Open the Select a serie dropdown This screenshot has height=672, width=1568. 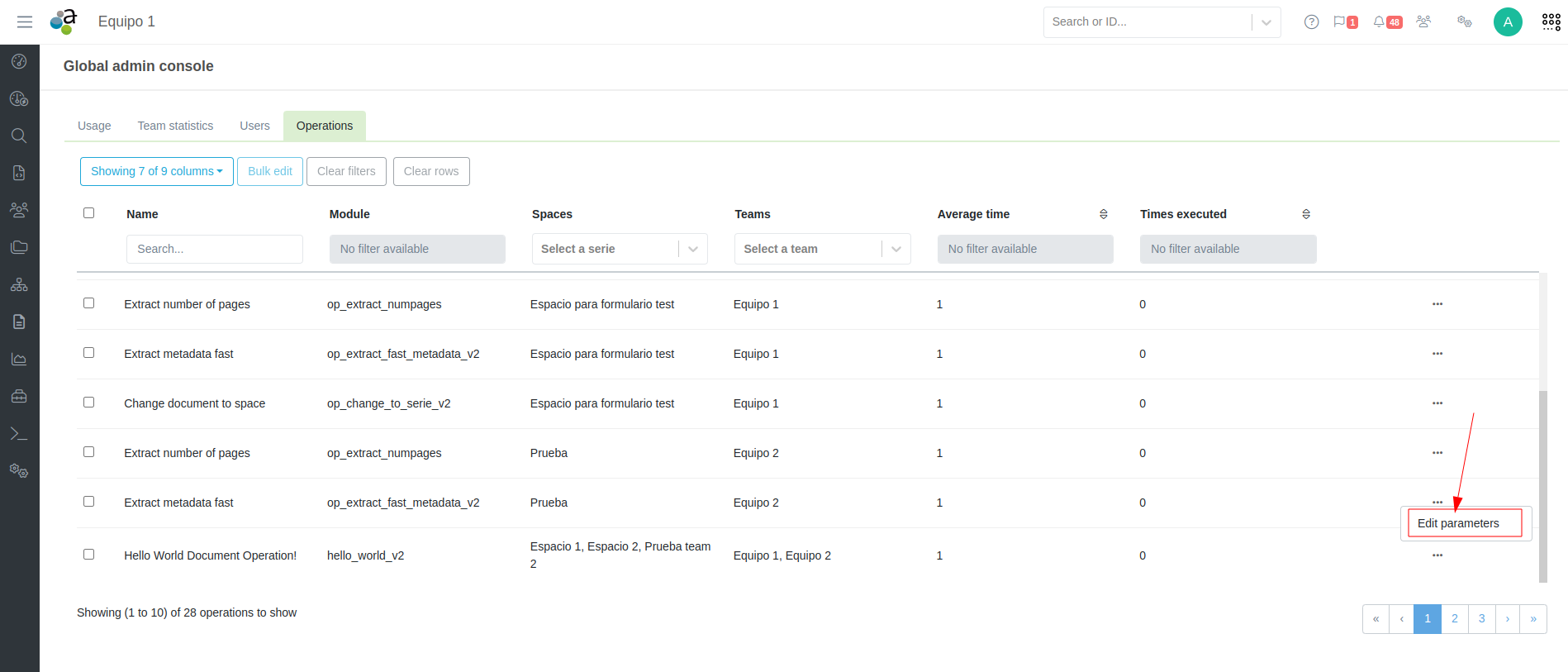tap(619, 249)
